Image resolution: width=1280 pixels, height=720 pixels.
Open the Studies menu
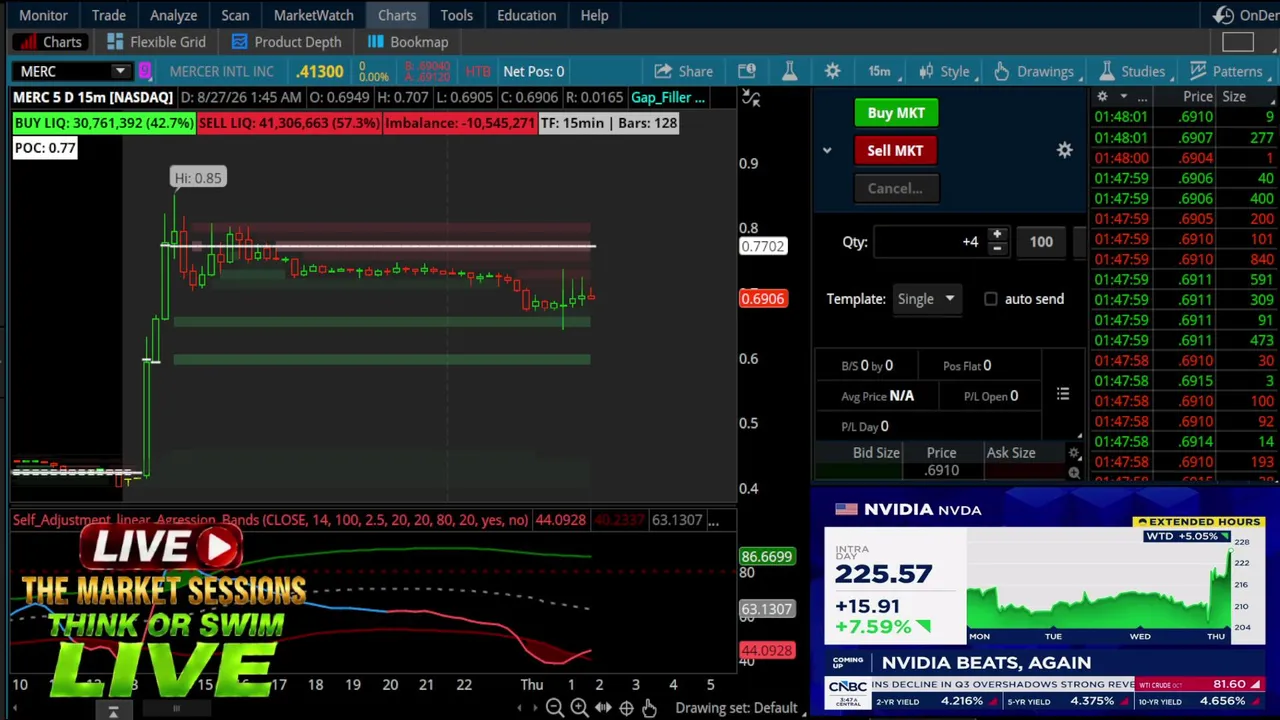(1132, 71)
